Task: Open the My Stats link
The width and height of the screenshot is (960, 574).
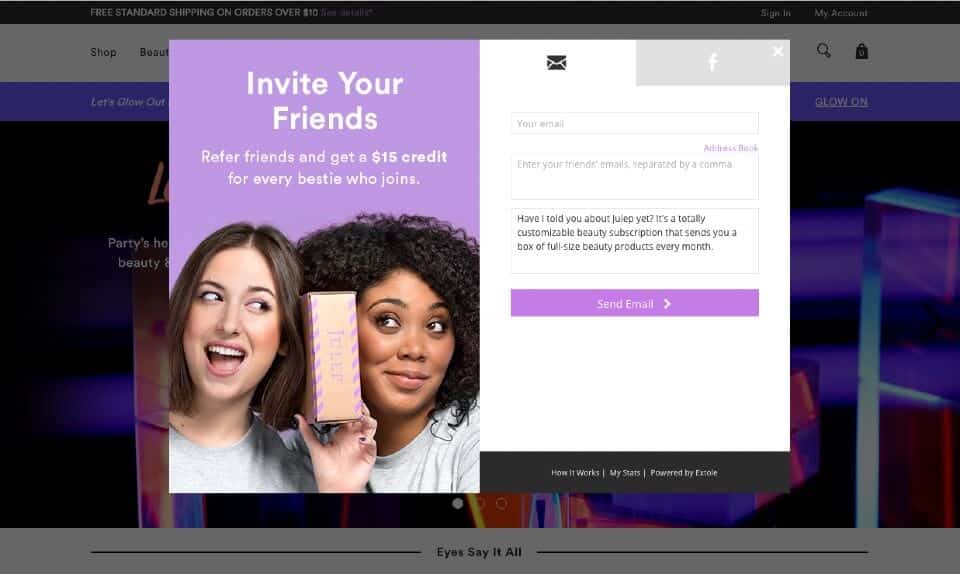Action: click(x=624, y=473)
